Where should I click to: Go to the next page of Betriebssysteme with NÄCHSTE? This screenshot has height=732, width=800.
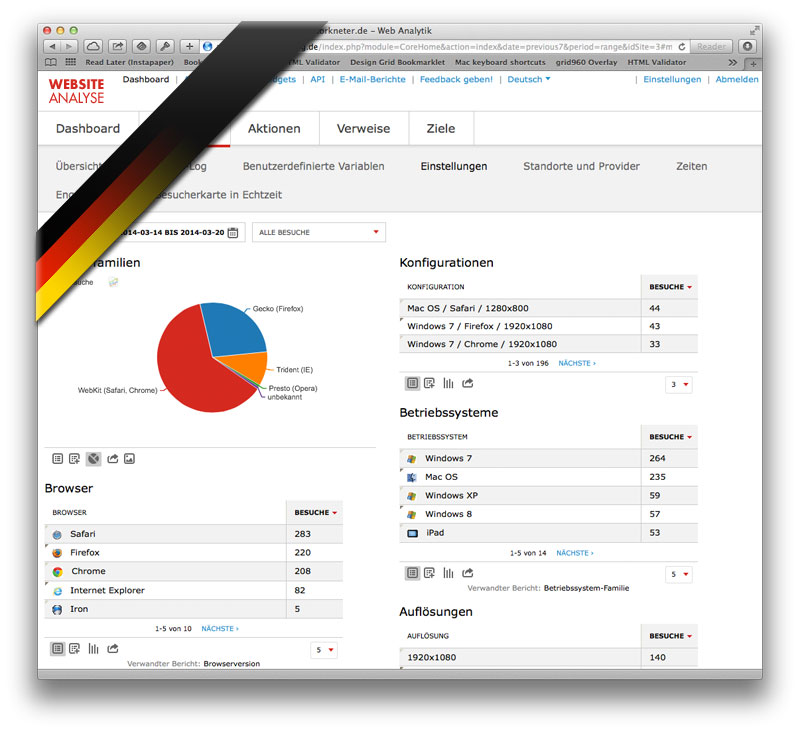[575, 553]
